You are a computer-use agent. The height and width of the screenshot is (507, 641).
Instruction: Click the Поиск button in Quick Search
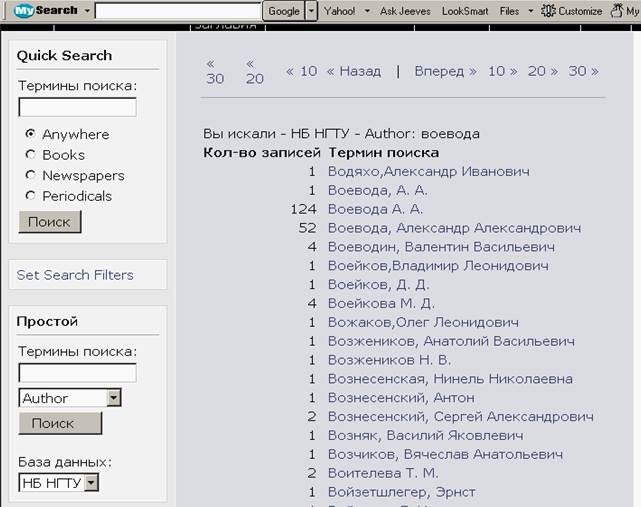(x=49, y=222)
